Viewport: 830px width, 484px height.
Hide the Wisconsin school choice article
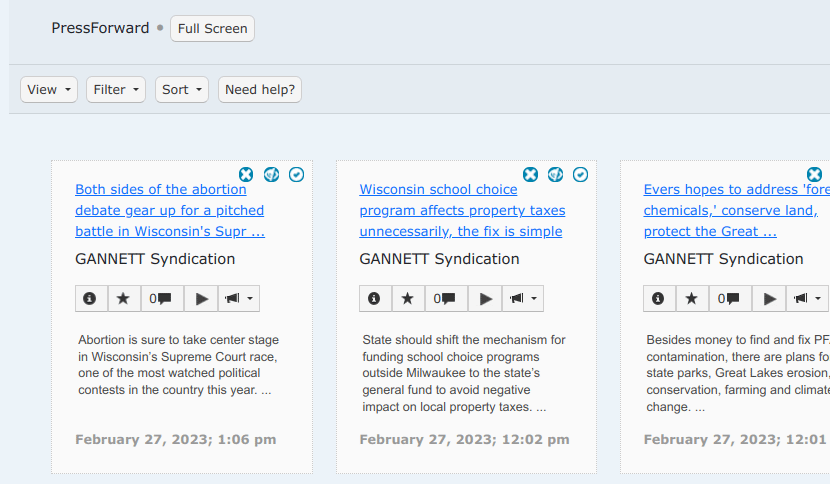click(x=530, y=174)
